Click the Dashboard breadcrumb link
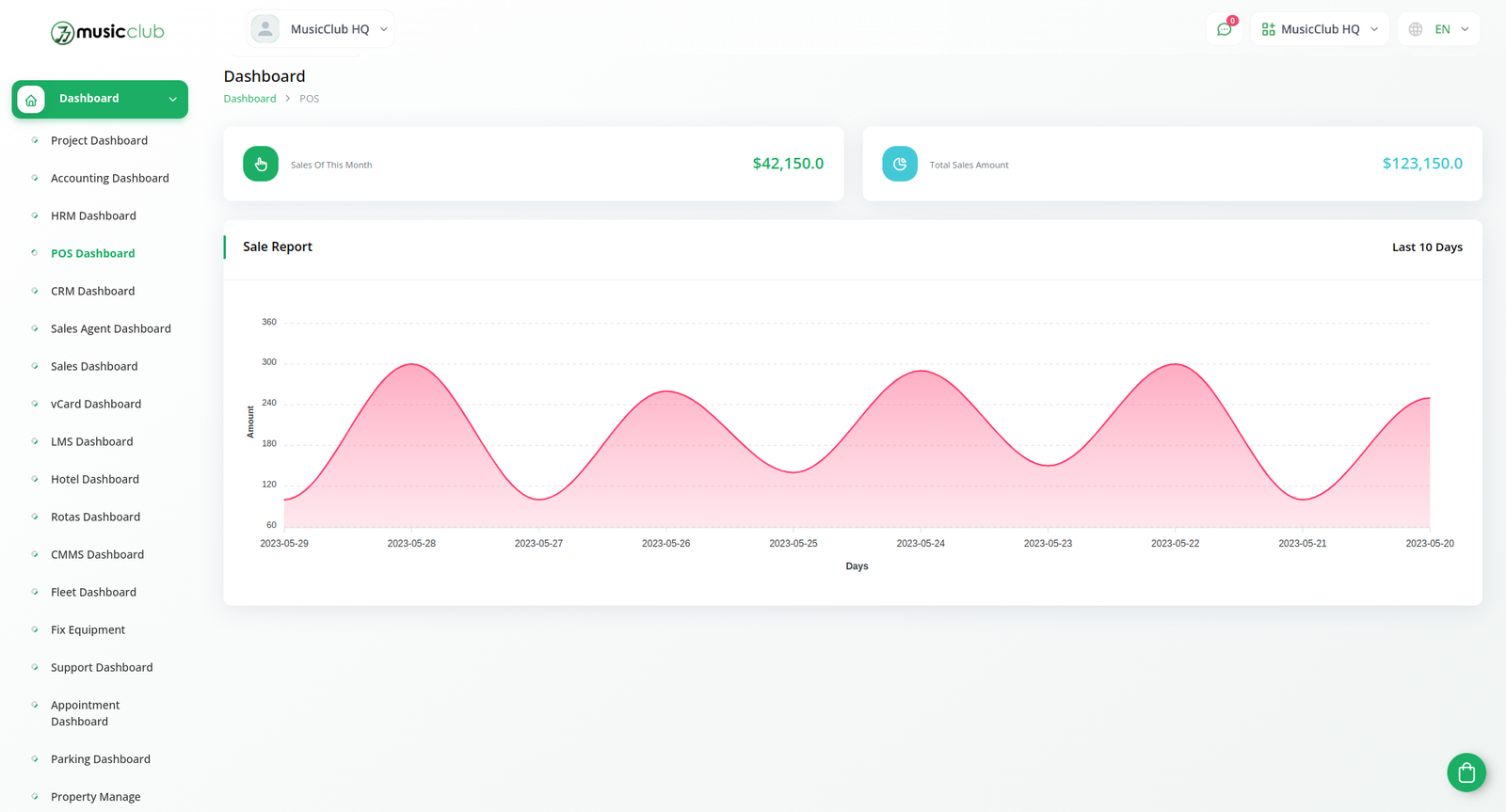The height and width of the screenshot is (812, 1506). pyautogui.click(x=249, y=99)
